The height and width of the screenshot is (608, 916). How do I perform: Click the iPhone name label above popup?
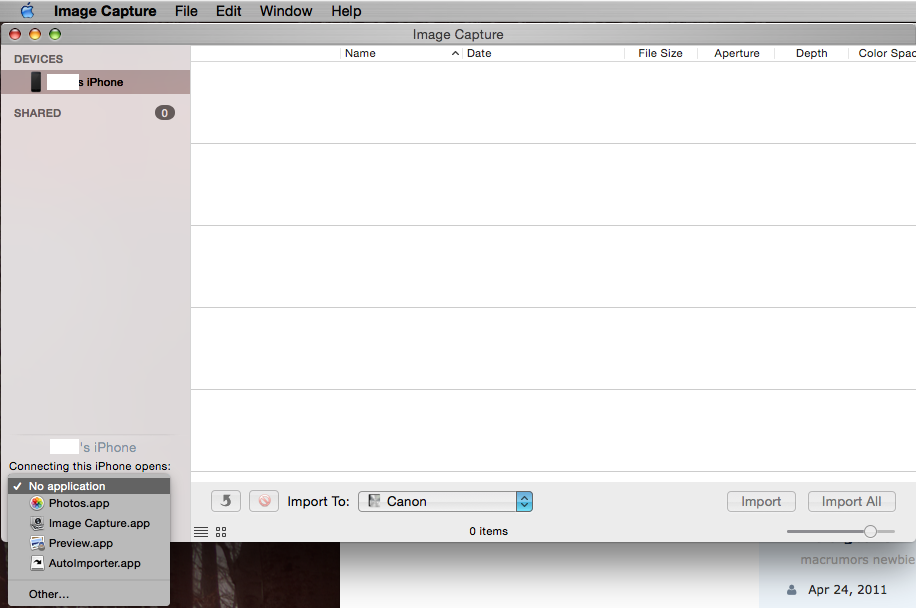tap(93, 447)
